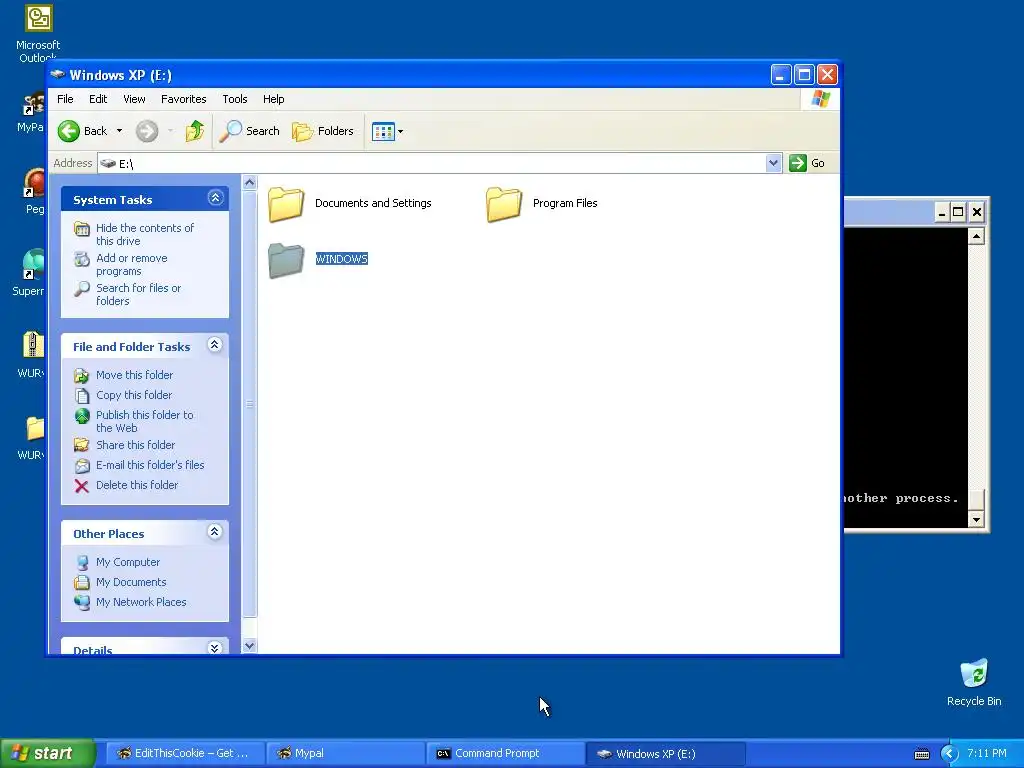Click Move this folder link
The width and height of the screenshot is (1024, 768).
coord(135,375)
